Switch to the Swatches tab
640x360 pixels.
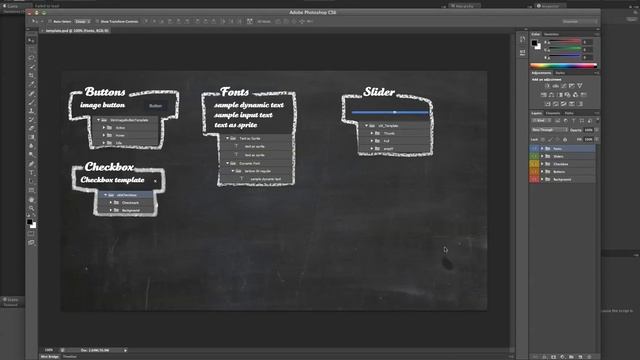tap(551, 34)
